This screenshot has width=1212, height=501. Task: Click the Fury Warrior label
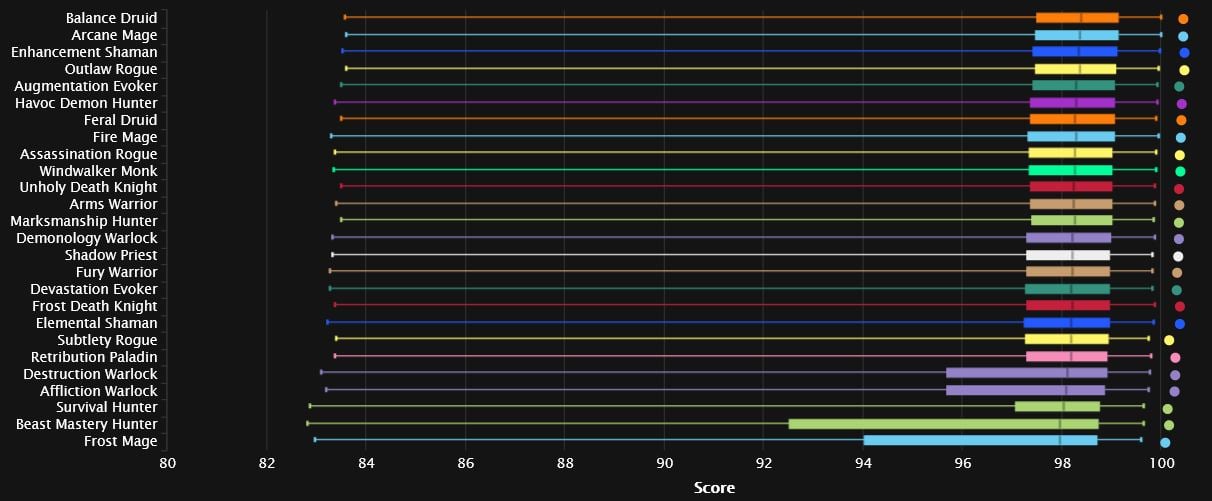116,272
